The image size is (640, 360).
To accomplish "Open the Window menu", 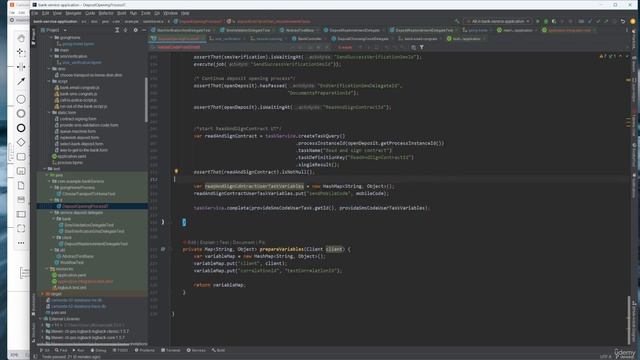I will [171, 13].
